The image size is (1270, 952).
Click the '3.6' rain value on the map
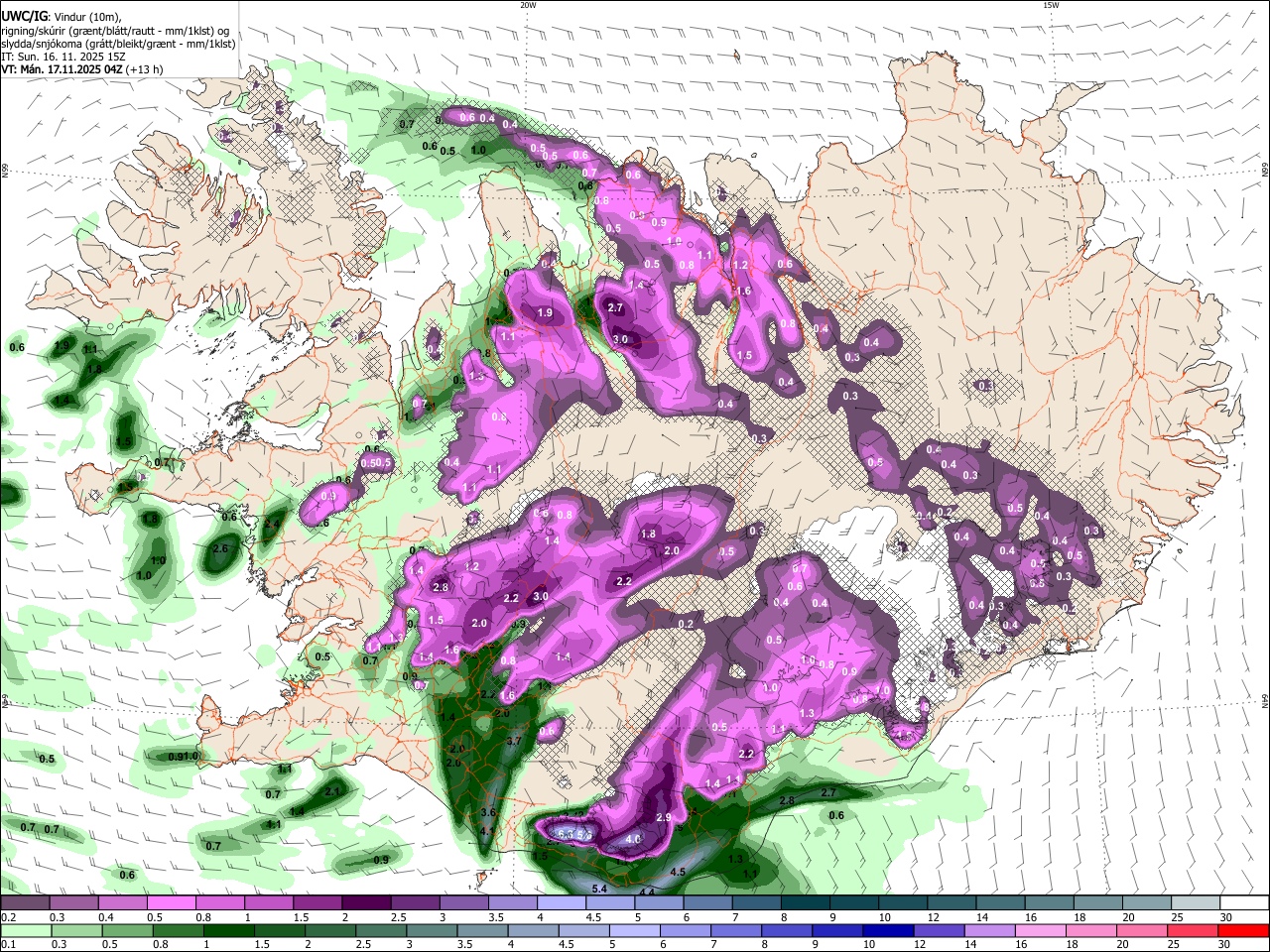(487, 811)
